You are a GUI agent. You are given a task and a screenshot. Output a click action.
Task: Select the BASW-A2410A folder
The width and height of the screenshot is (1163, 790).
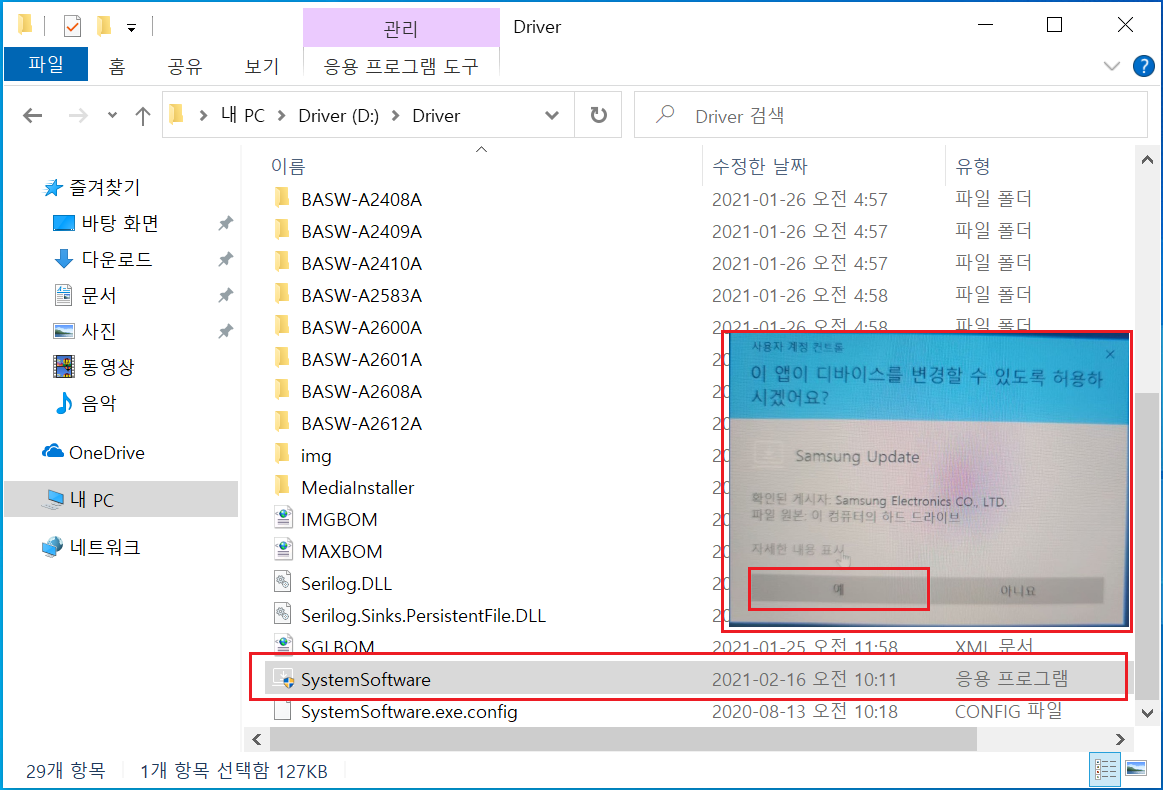pos(361,263)
